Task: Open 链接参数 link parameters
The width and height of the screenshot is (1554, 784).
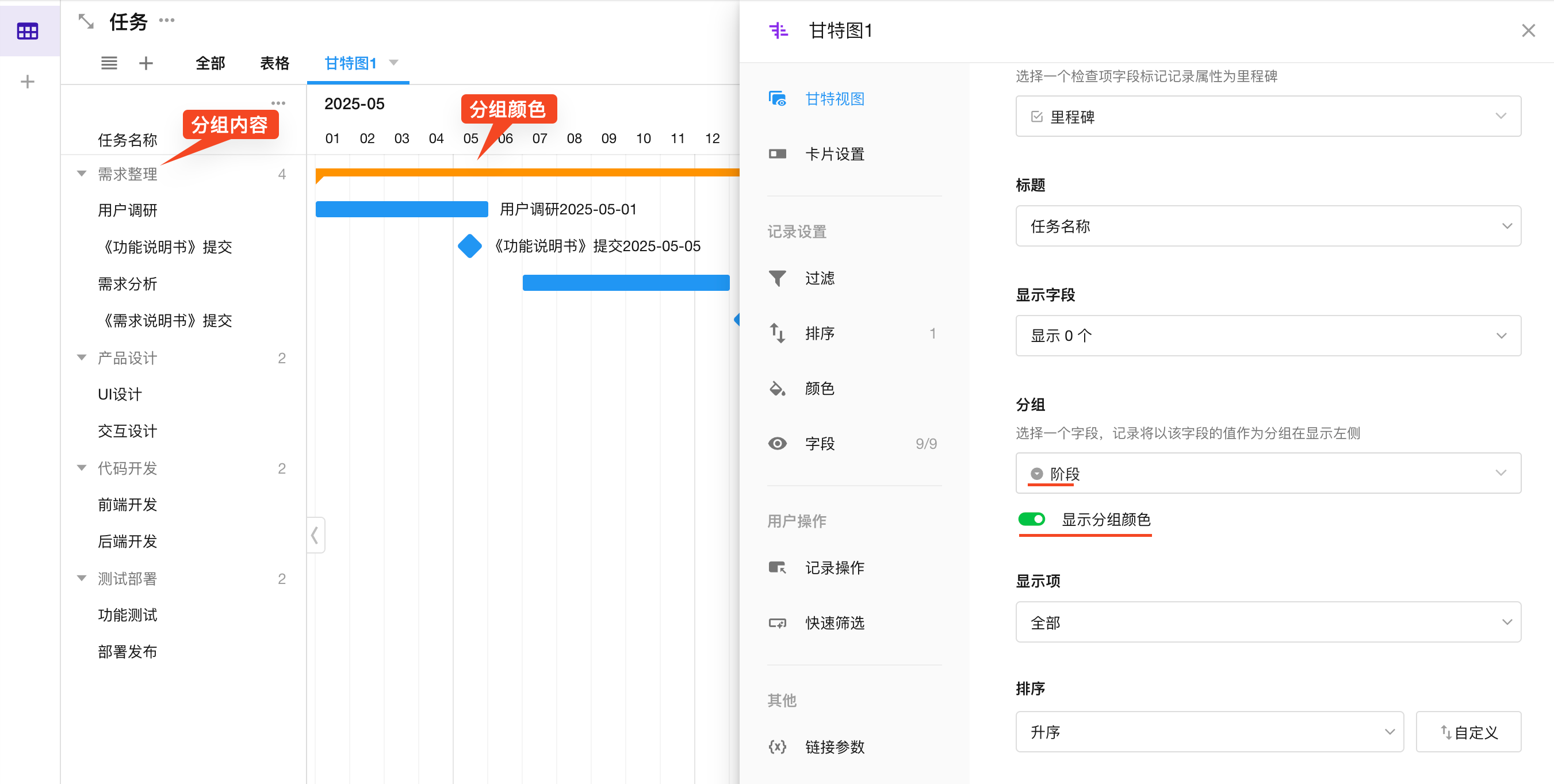Action: (835, 747)
